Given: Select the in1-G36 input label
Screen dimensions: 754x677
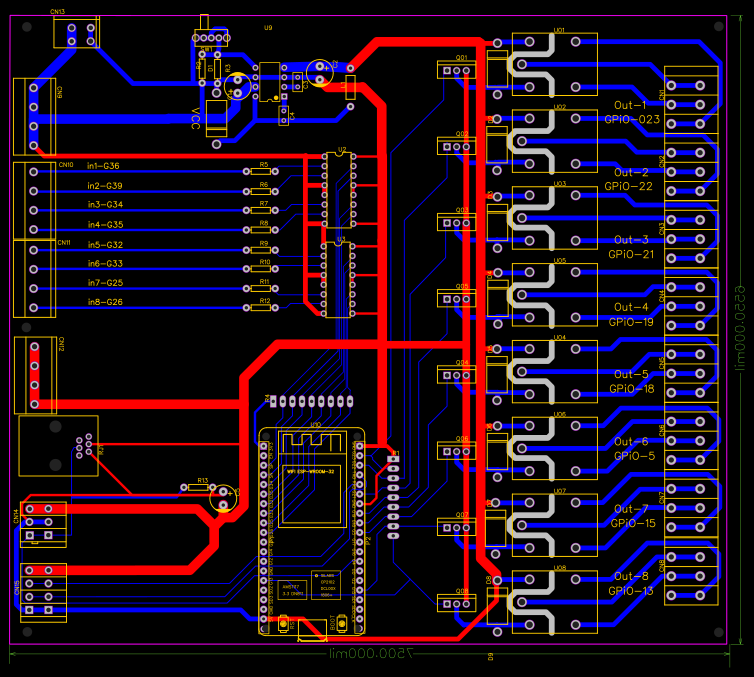Looking at the screenshot, I should point(103,166).
